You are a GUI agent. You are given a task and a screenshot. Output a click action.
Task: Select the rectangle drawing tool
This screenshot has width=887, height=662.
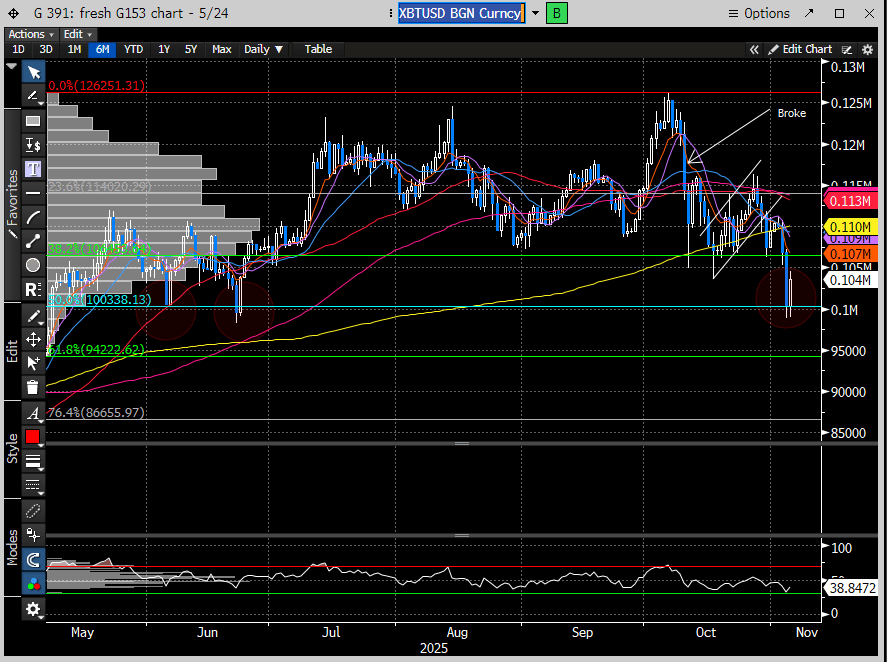click(x=33, y=120)
